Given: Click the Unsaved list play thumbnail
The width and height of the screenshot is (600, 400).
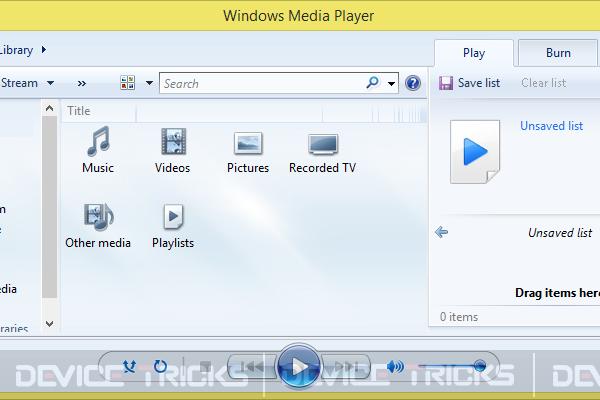Looking at the screenshot, I should click(475, 152).
